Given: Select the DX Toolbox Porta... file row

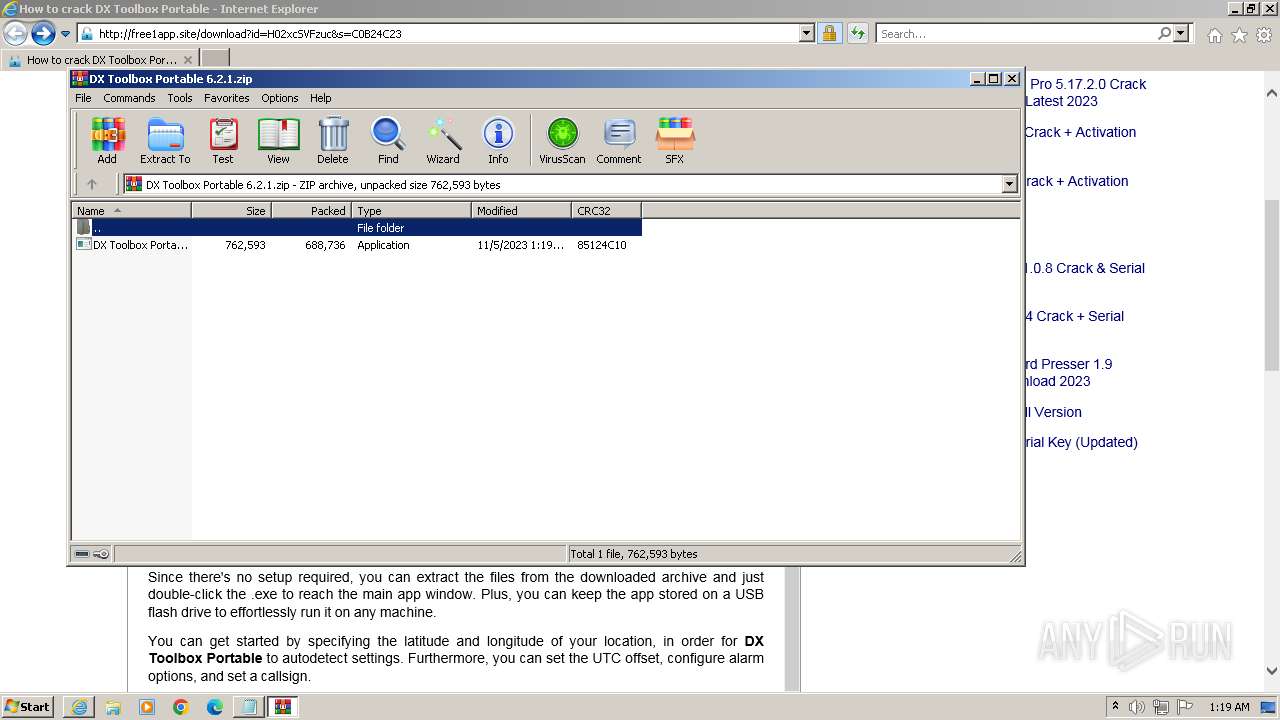Looking at the screenshot, I should pos(356,245).
